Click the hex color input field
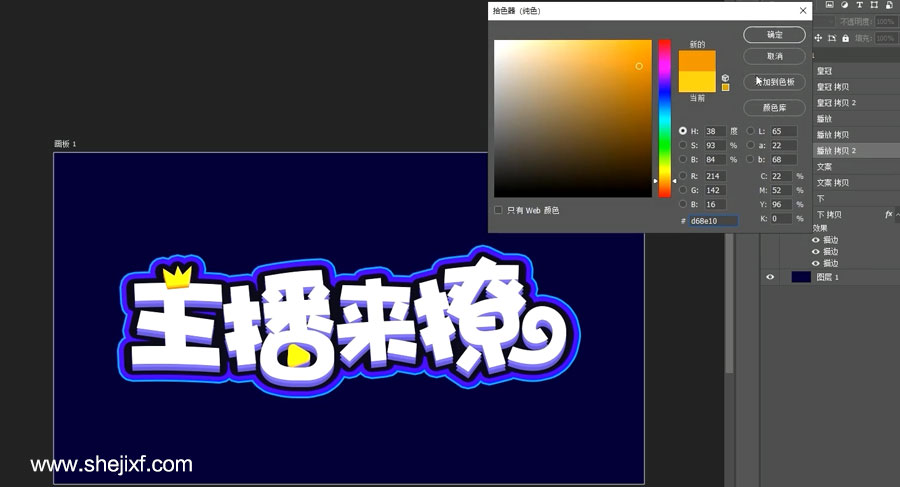The width and height of the screenshot is (900, 487). point(713,220)
